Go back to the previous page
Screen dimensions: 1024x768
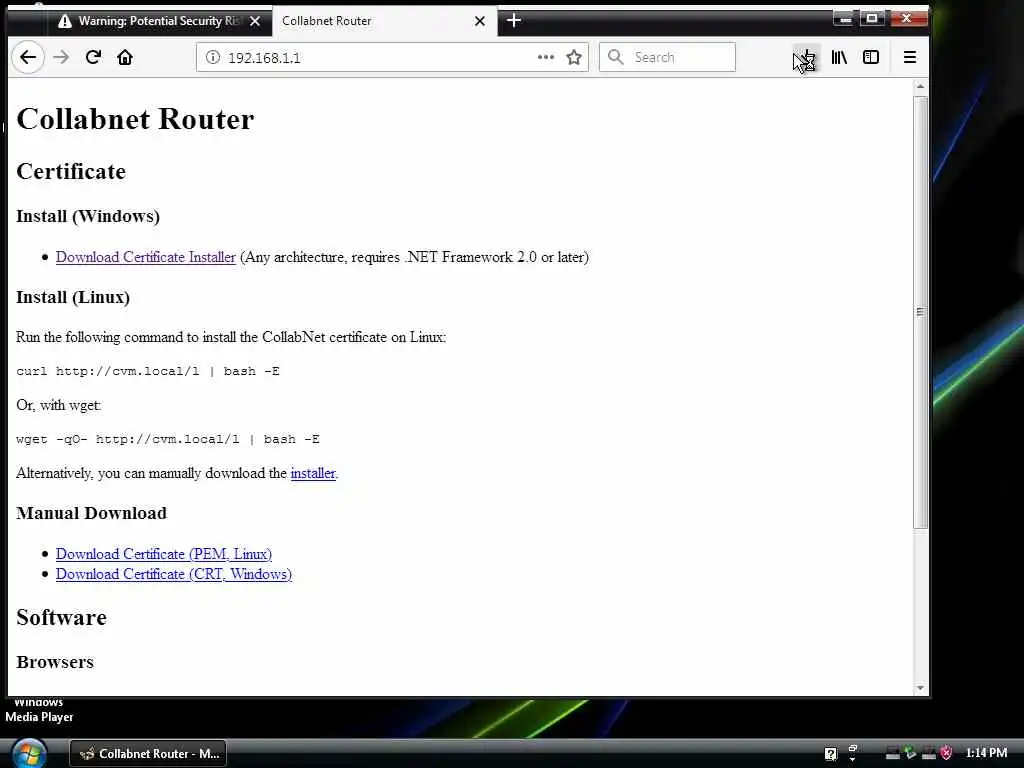27,57
